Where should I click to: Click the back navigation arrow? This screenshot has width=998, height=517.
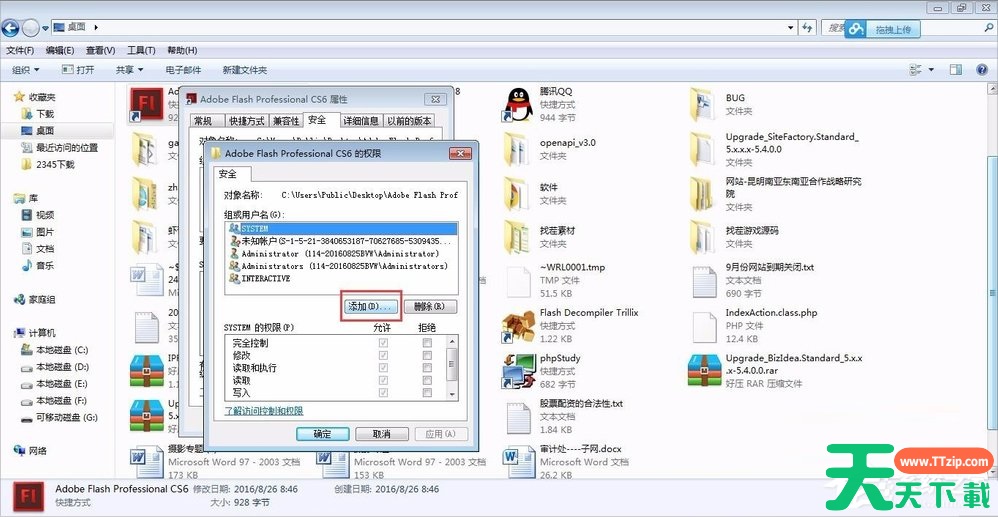pyautogui.click(x=10, y=27)
